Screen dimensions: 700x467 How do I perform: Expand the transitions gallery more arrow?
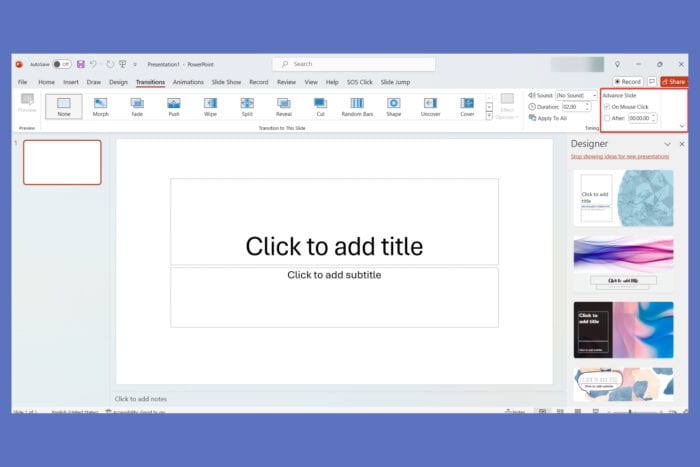click(x=489, y=116)
